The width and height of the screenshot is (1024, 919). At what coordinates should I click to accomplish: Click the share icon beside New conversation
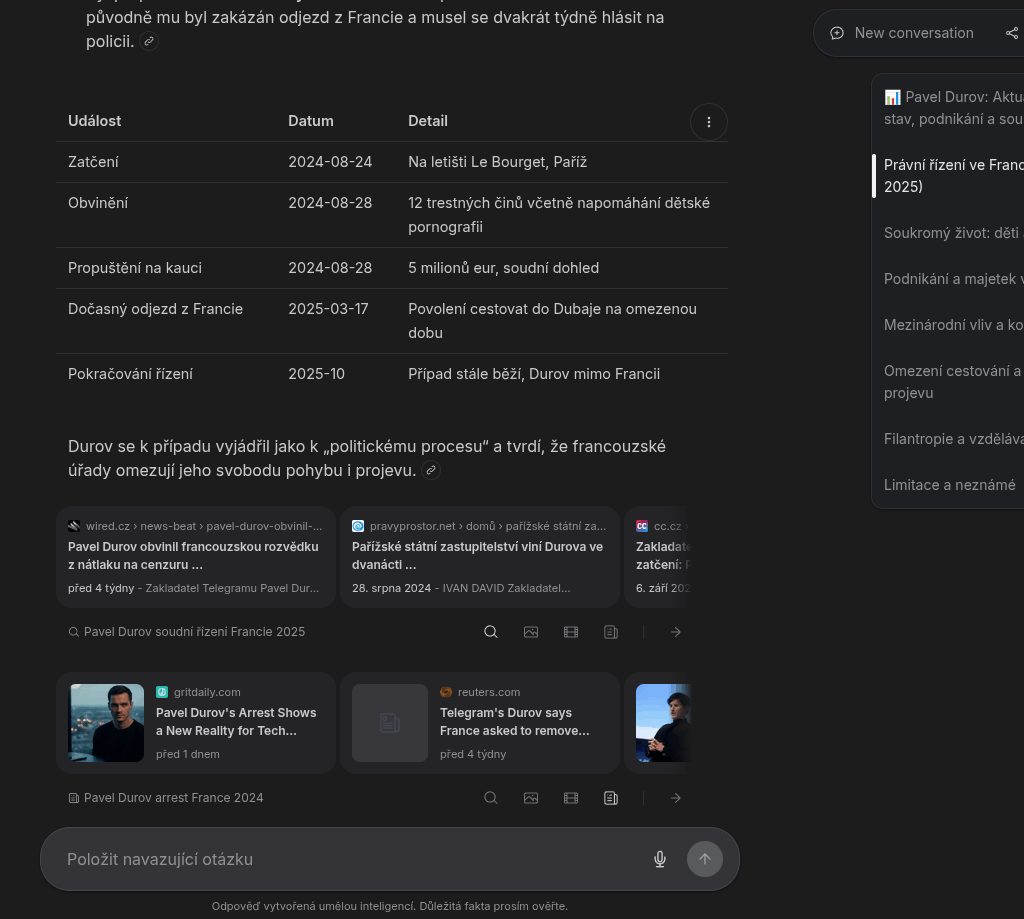click(1011, 33)
